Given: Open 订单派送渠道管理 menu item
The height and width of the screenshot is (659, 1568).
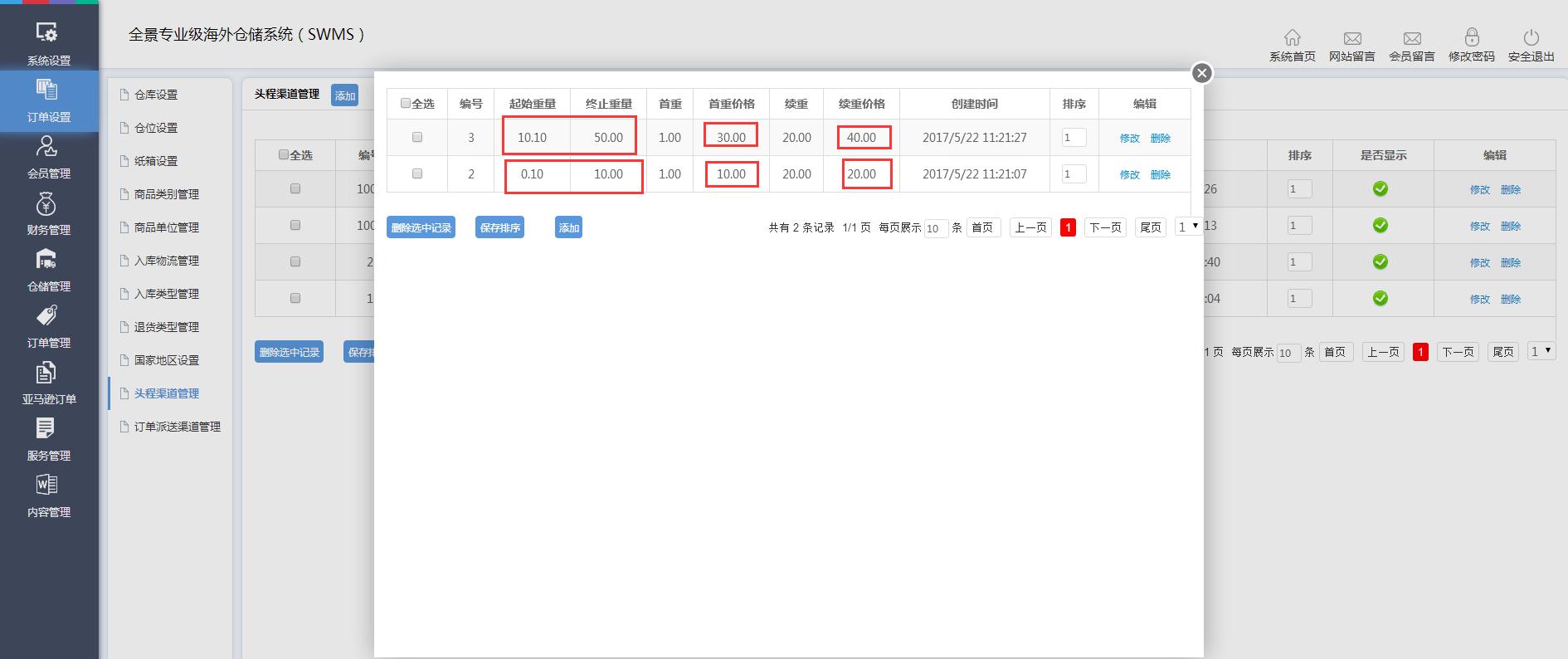Looking at the screenshot, I should click(x=177, y=427).
